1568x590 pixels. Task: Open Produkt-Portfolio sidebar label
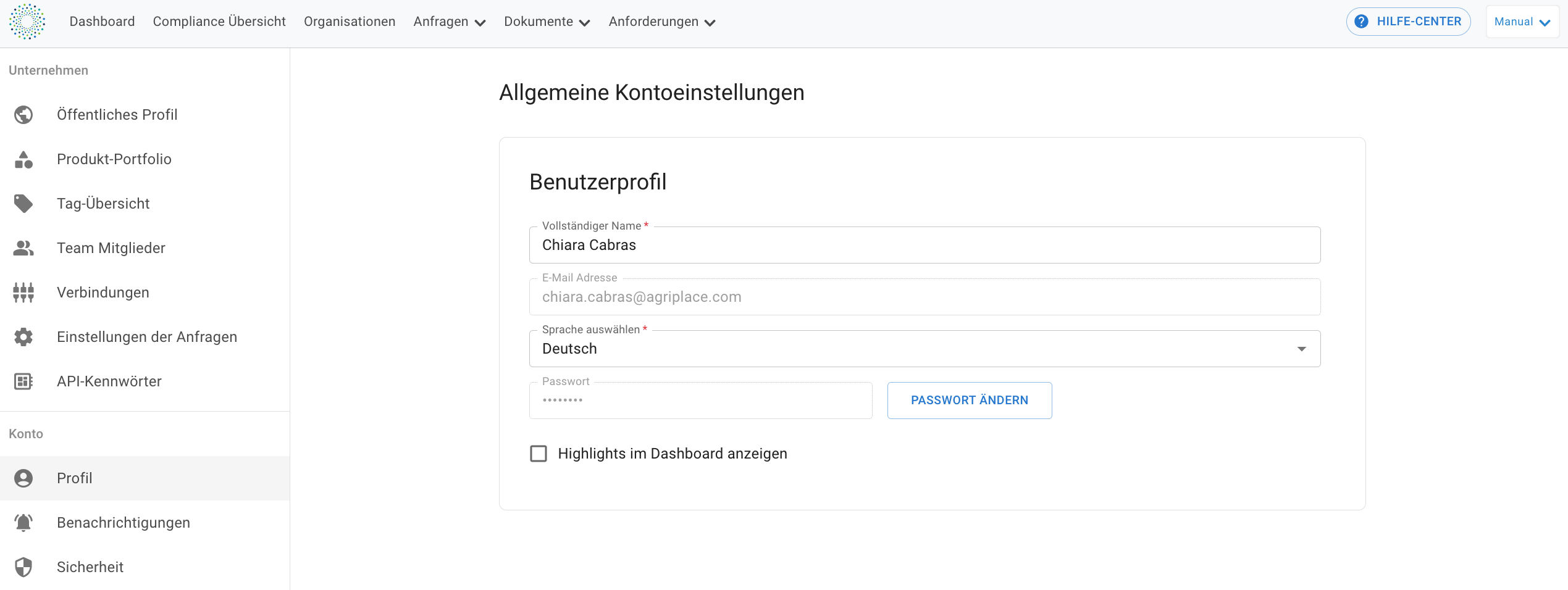pyautogui.click(x=114, y=159)
